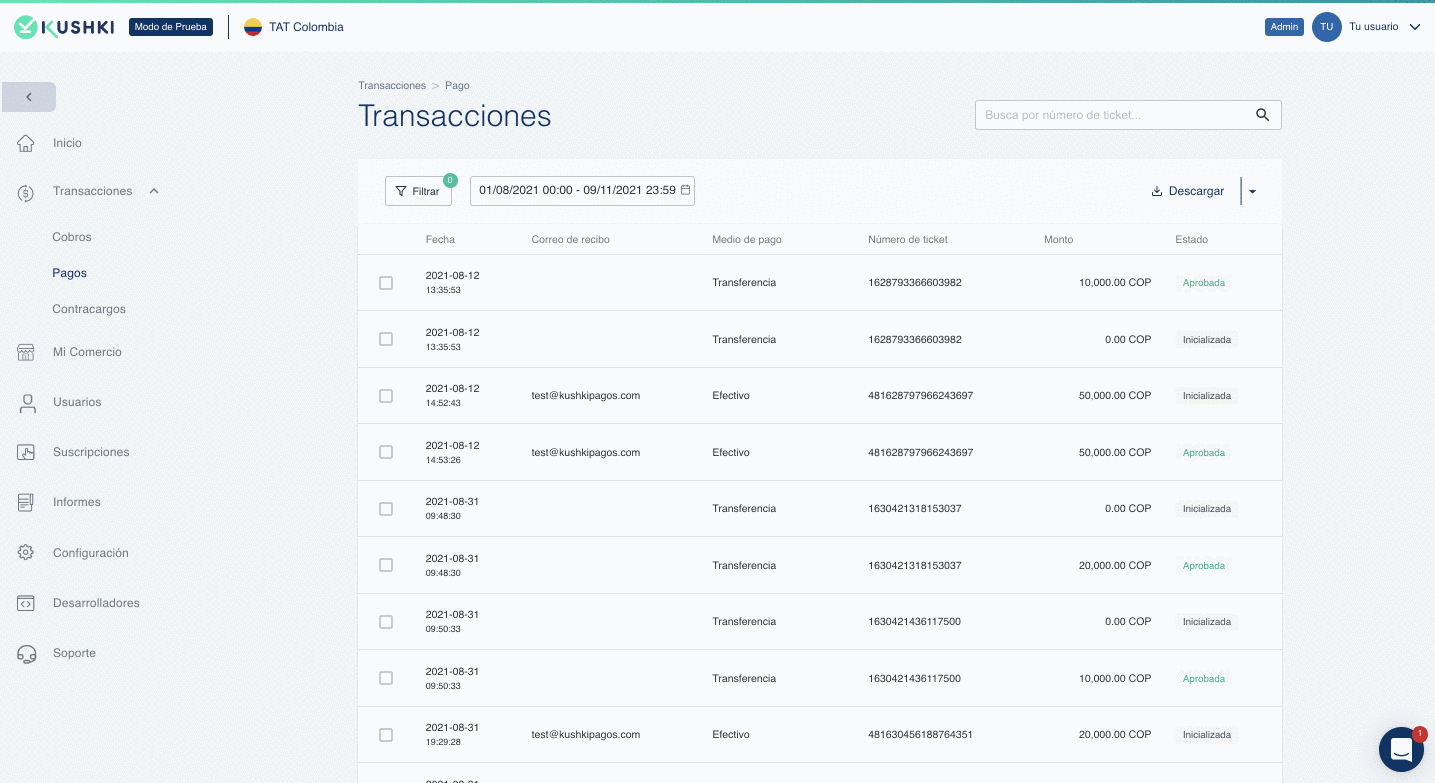The height and width of the screenshot is (783, 1435).
Task: Click the Informes report icon
Action: (26, 502)
